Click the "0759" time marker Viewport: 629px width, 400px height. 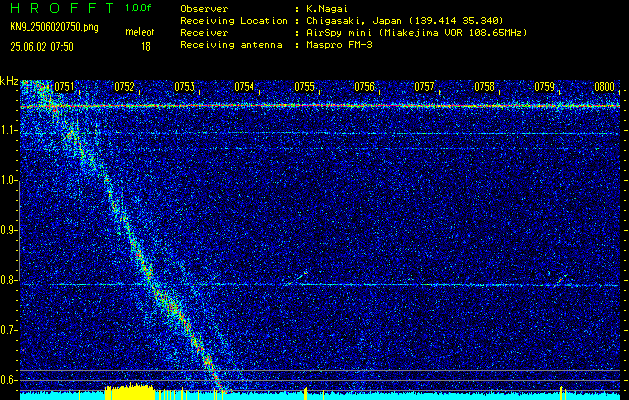click(x=544, y=87)
